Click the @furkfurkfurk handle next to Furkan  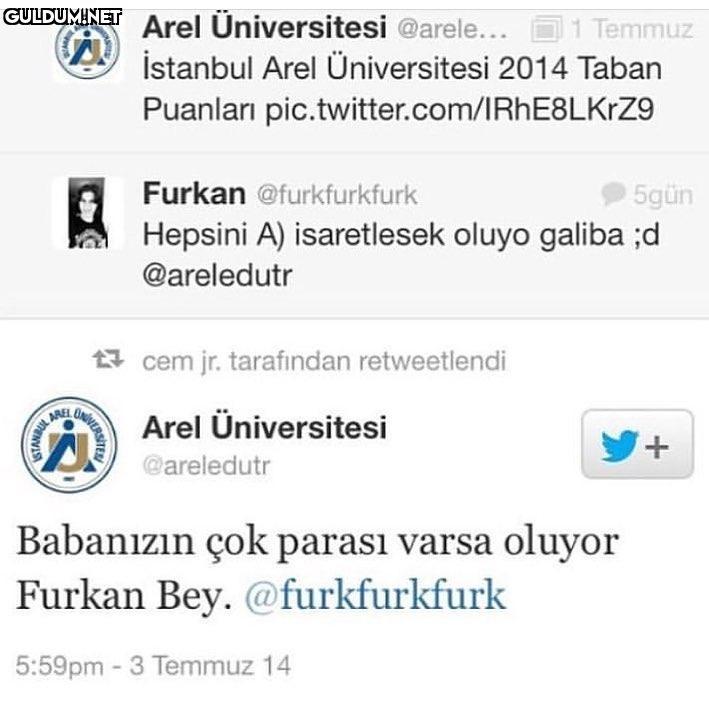pos(337,195)
